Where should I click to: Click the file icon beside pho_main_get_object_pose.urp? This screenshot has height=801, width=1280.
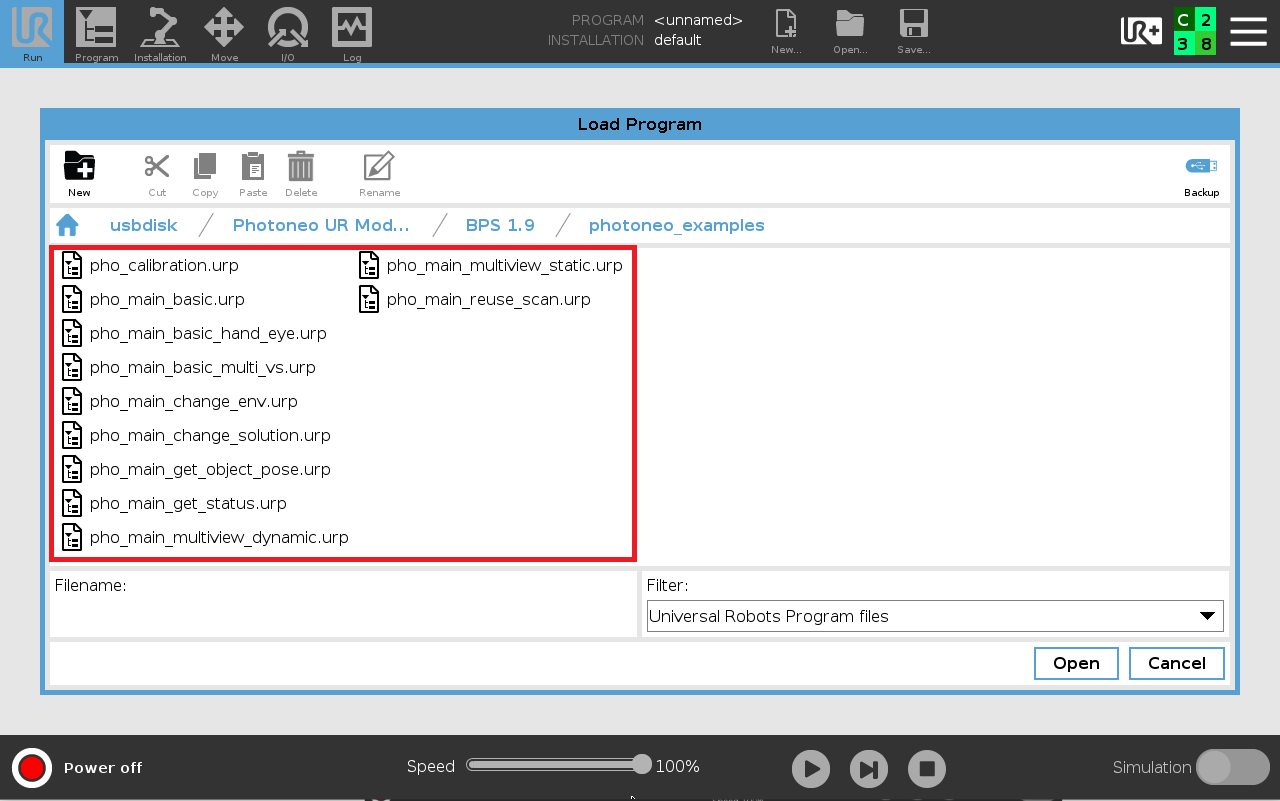[x=72, y=469]
